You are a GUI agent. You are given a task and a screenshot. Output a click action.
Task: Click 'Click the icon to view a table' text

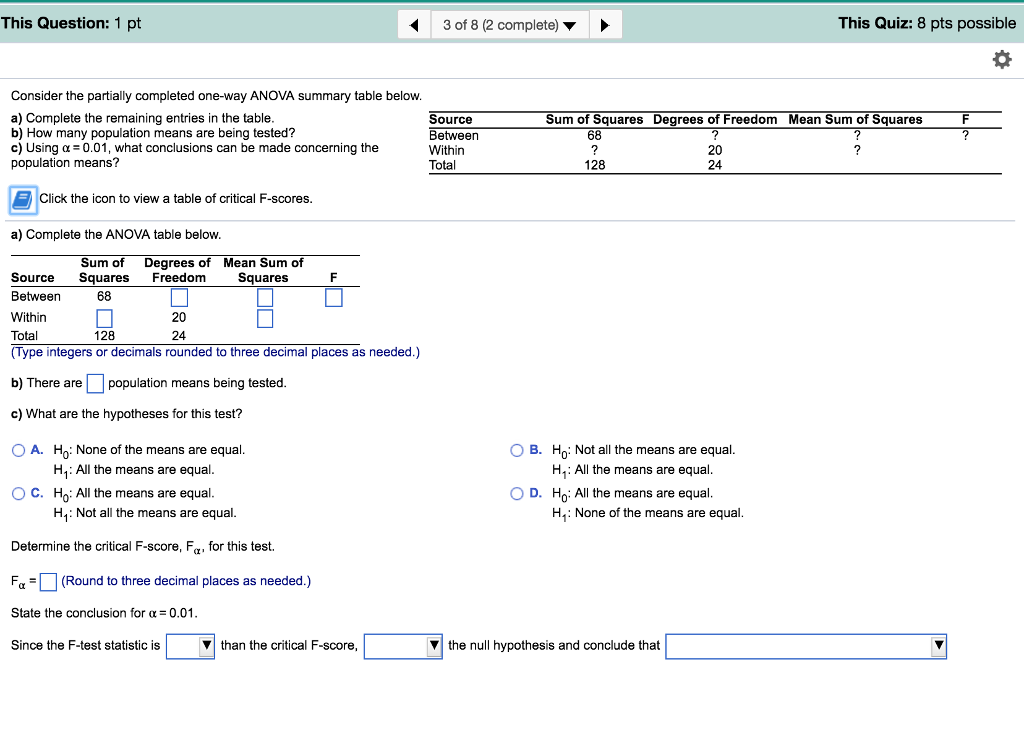[x=176, y=199]
